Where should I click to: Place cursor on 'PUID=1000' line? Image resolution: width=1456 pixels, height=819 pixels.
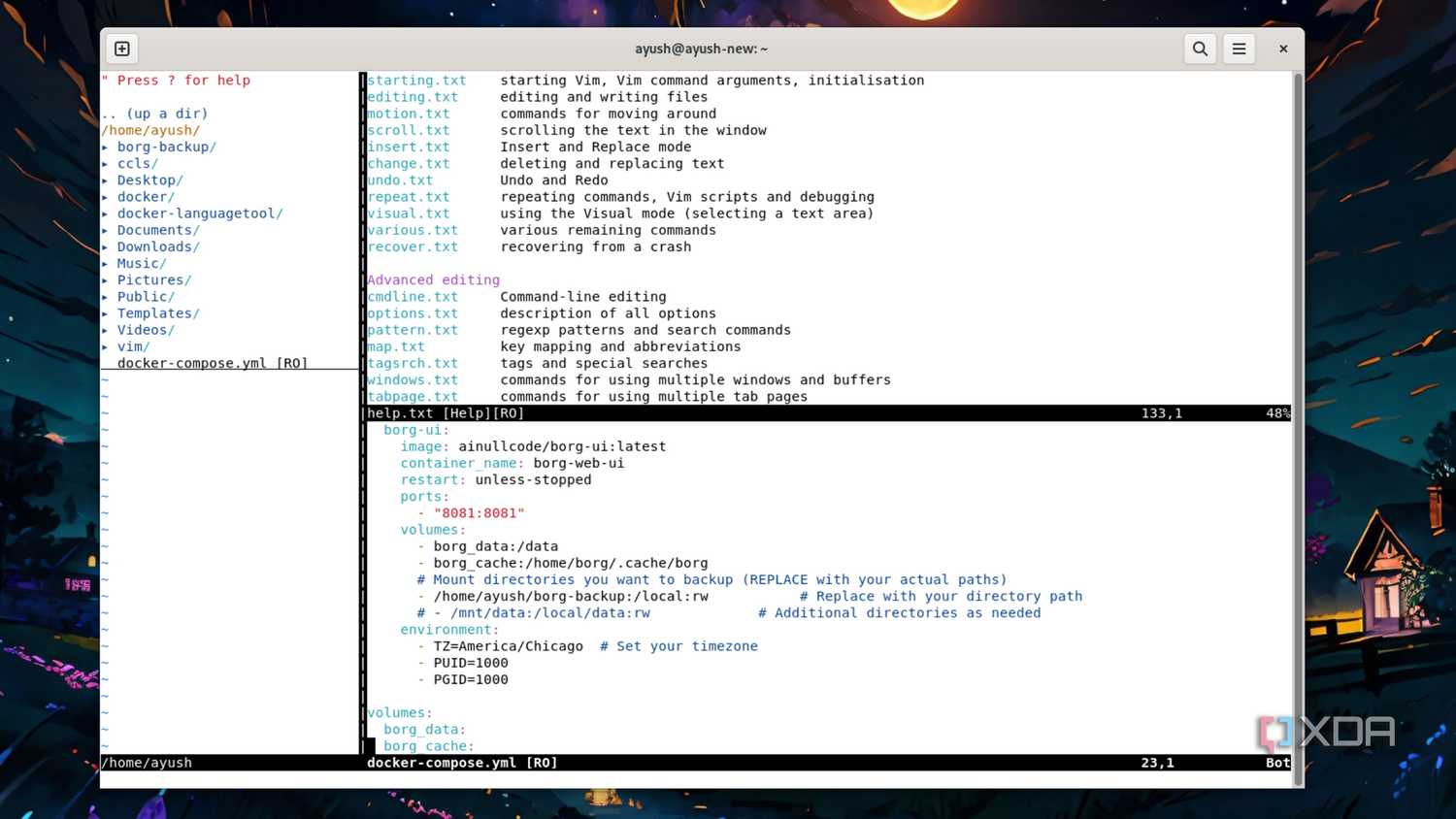471,663
